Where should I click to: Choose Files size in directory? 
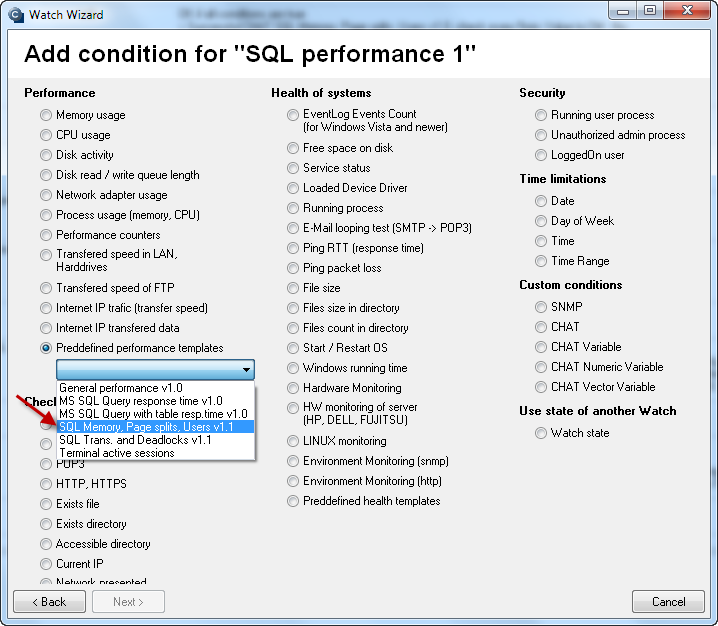293,308
